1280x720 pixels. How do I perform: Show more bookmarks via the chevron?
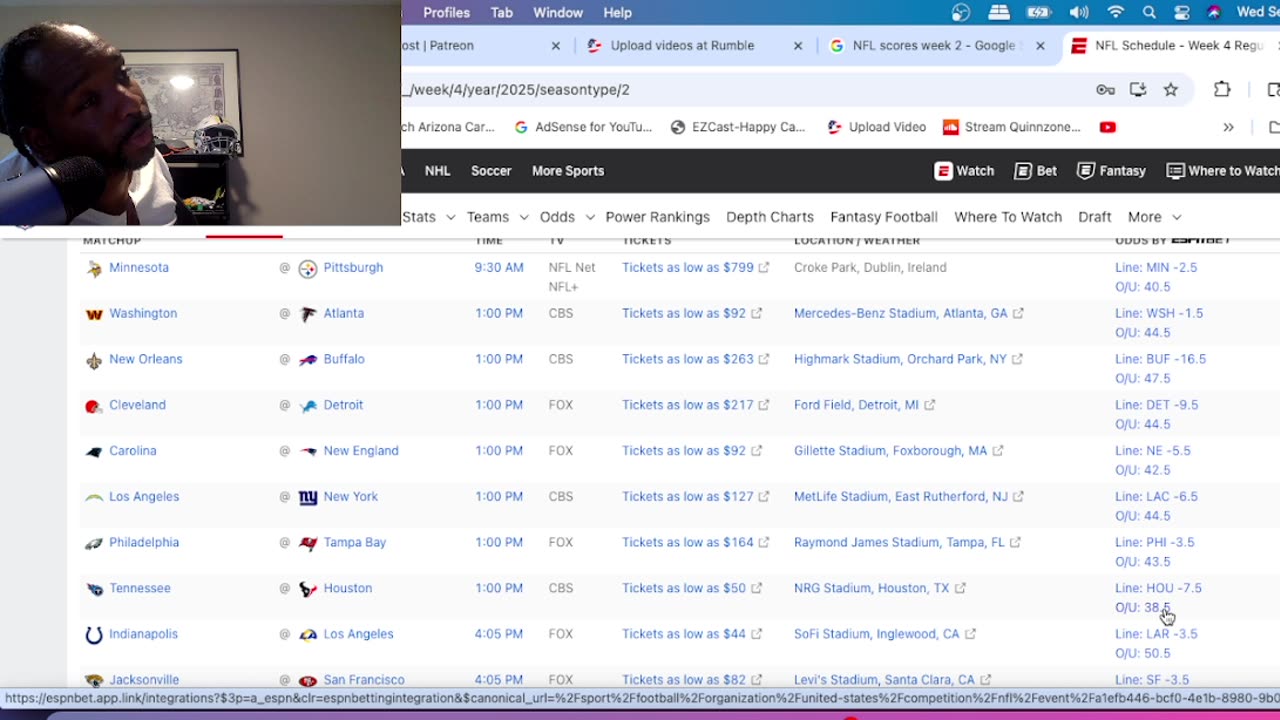click(x=1228, y=127)
